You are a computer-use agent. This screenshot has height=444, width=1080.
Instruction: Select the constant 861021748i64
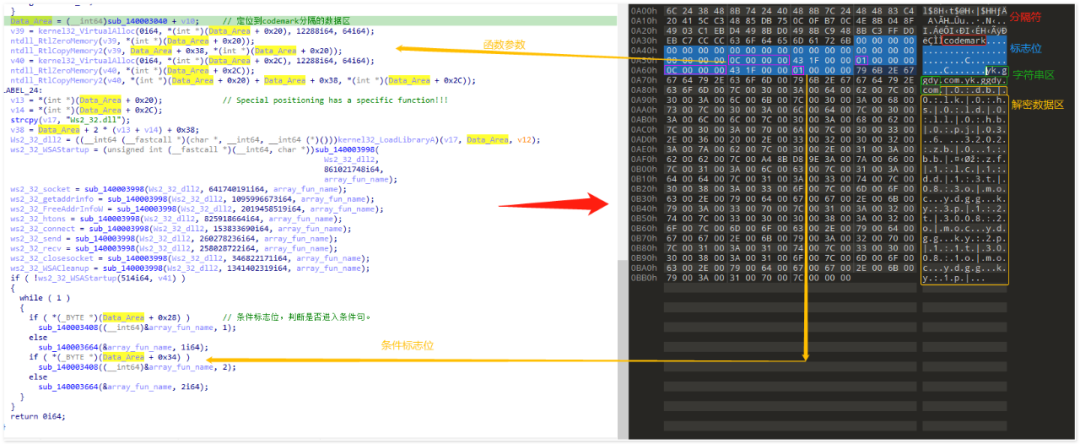tap(353, 169)
